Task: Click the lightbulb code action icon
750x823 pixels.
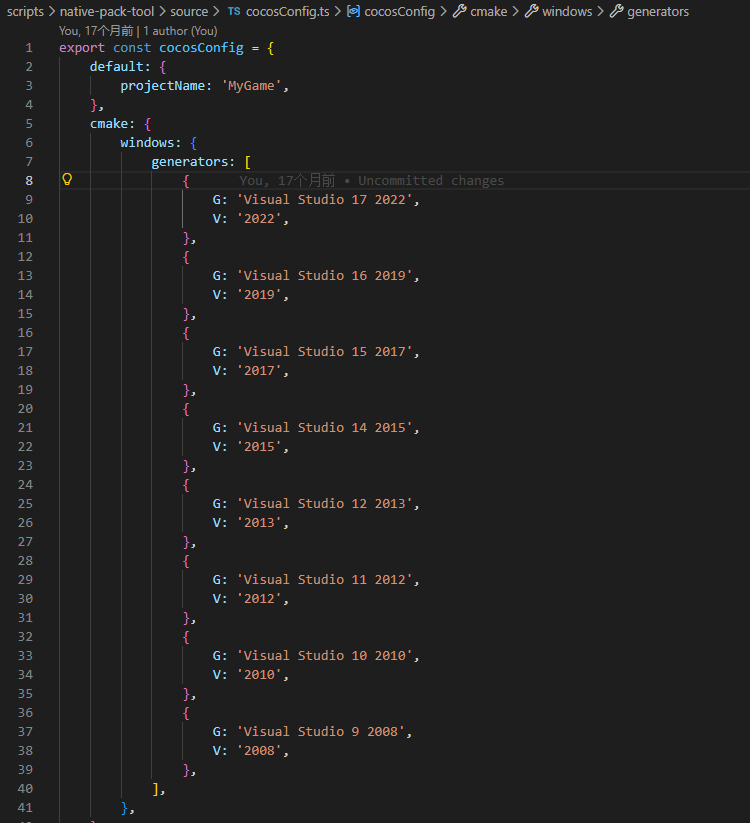Action: pos(68,180)
